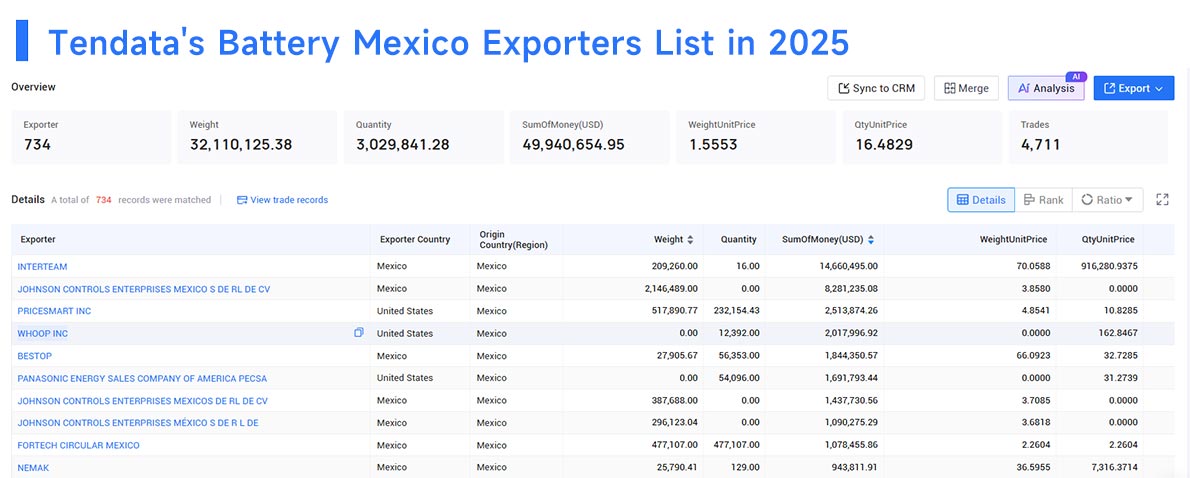
Task: Click copy icon next to WHOOP INC
Action: tap(359, 333)
